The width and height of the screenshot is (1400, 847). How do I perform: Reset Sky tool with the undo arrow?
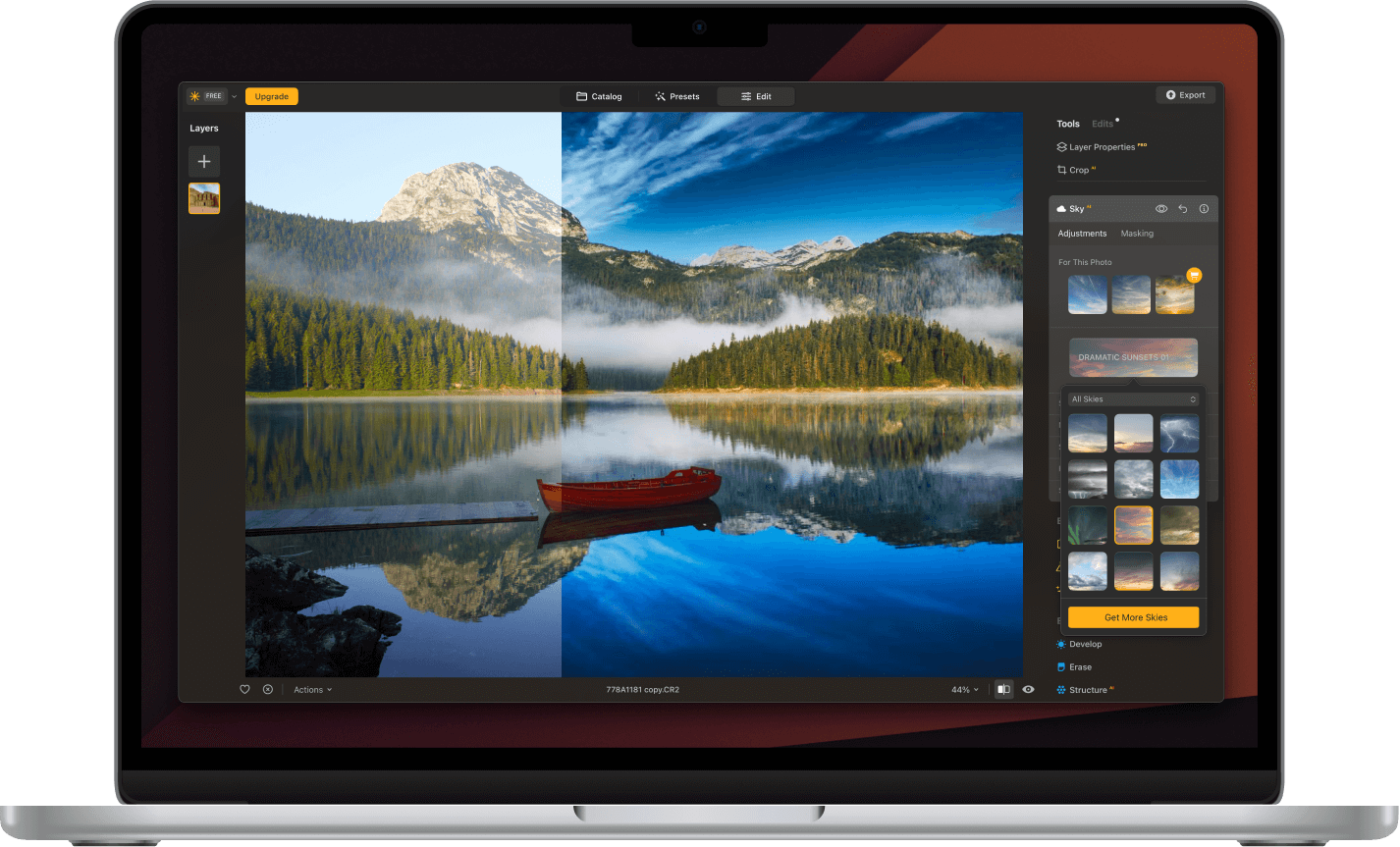coord(1183,209)
